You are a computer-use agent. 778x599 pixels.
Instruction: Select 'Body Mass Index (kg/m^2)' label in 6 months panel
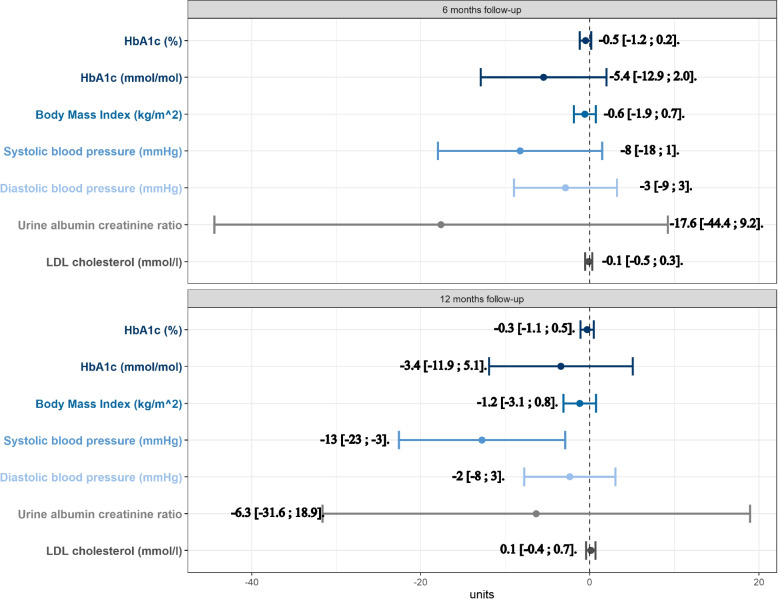point(109,115)
